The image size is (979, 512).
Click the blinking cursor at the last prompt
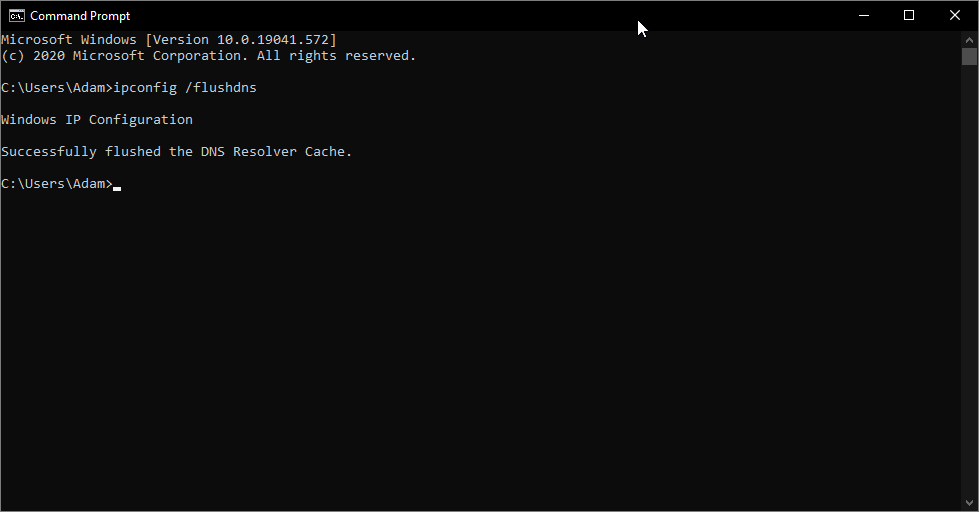click(x=117, y=186)
